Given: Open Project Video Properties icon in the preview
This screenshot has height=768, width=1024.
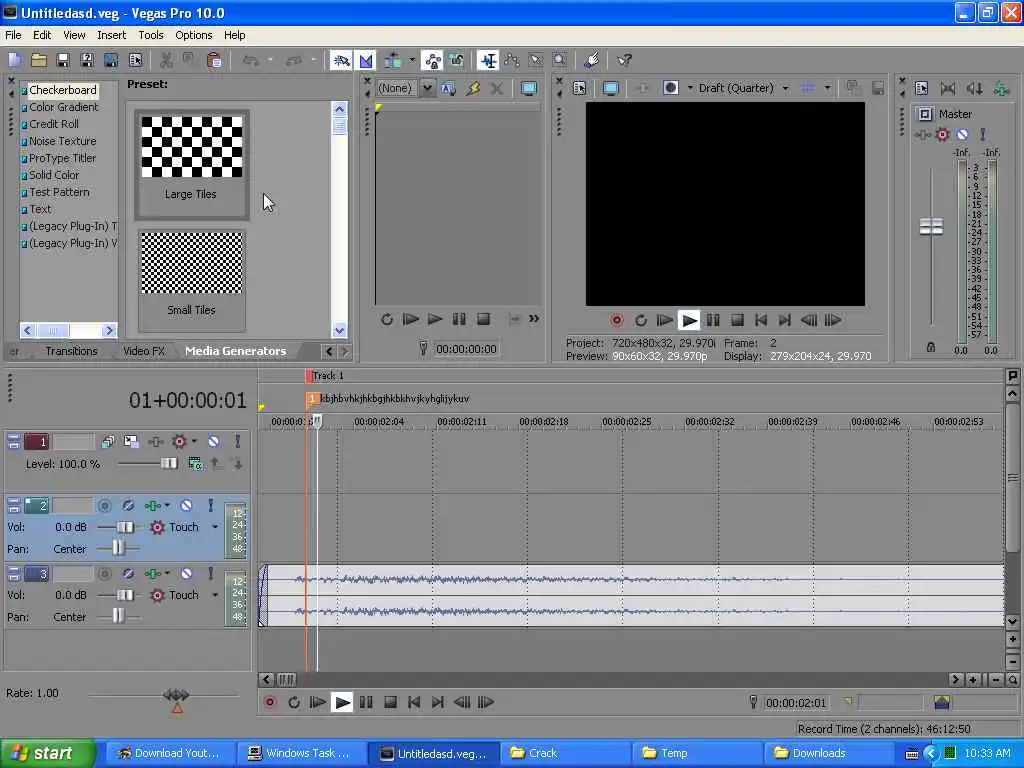Looking at the screenshot, I should click(579, 88).
